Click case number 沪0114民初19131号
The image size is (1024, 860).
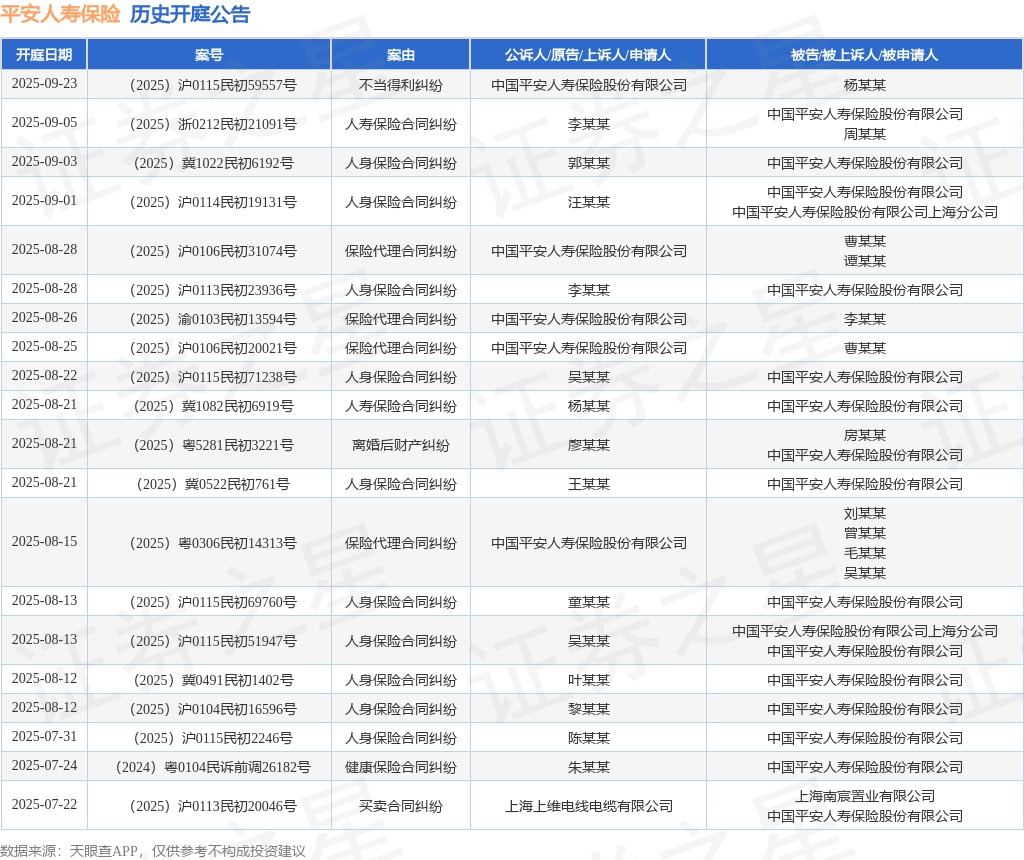pyautogui.click(x=213, y=202)
